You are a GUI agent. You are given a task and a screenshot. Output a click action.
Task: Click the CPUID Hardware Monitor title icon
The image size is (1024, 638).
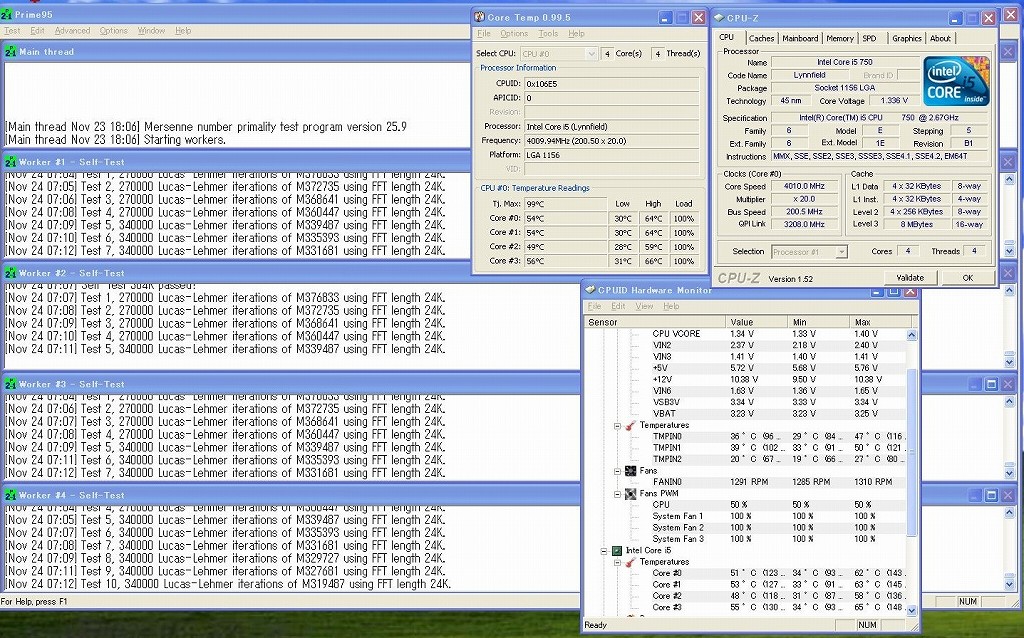click(x=591, y=290)
